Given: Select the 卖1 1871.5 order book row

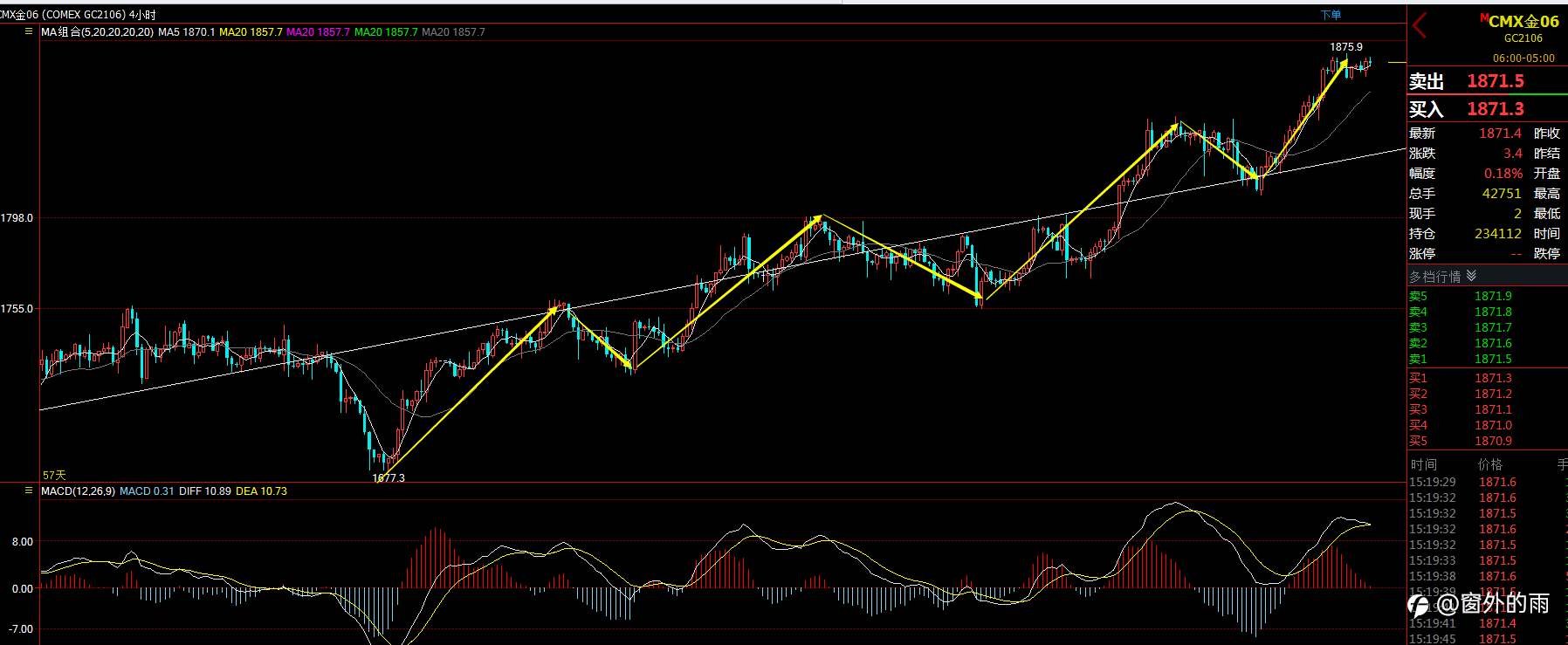Looking at the screenshot, I should [x=1488, y=359].
